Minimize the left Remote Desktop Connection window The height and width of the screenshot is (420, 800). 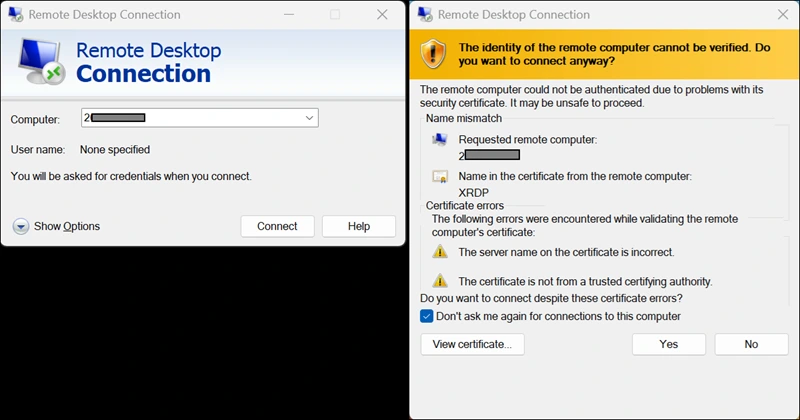coord(289,14)
